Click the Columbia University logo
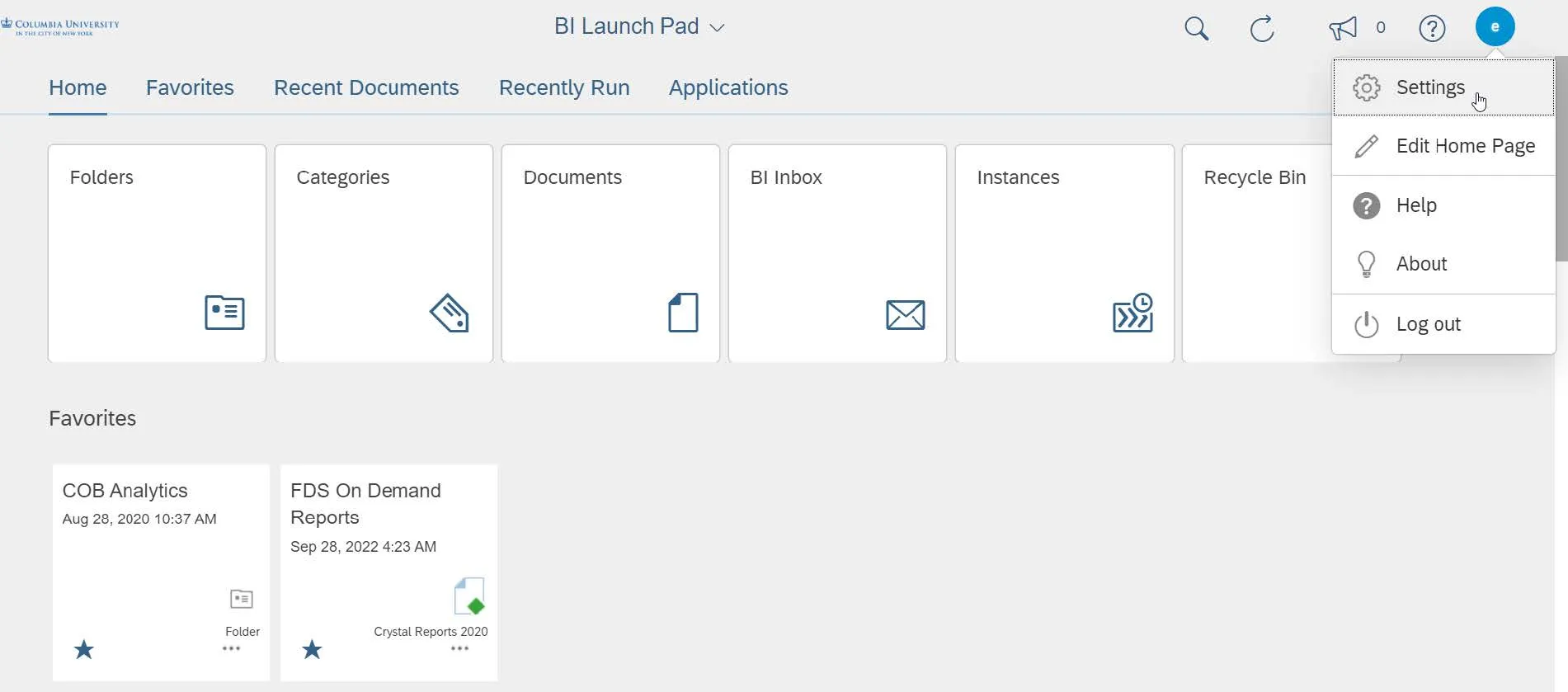Image resolution: width=1568 pixels, height=692 pixels. tap(60, 26)
